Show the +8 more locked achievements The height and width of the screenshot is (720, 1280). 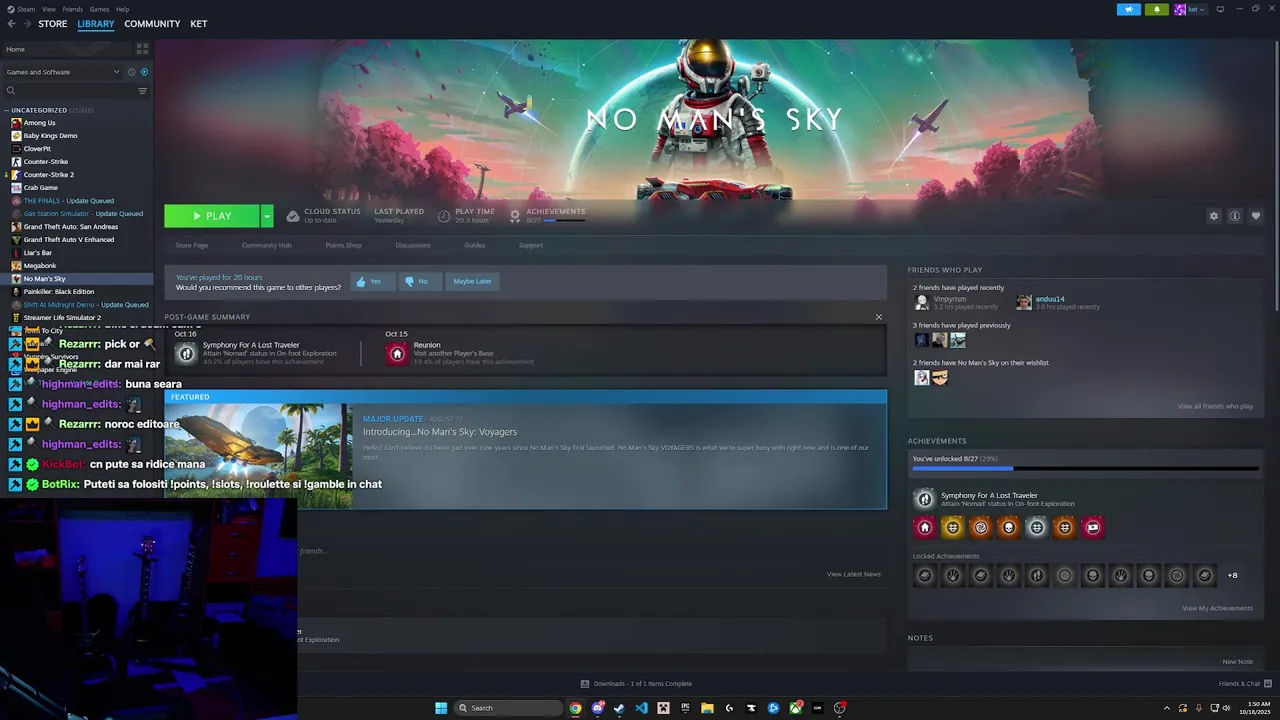1232,575
